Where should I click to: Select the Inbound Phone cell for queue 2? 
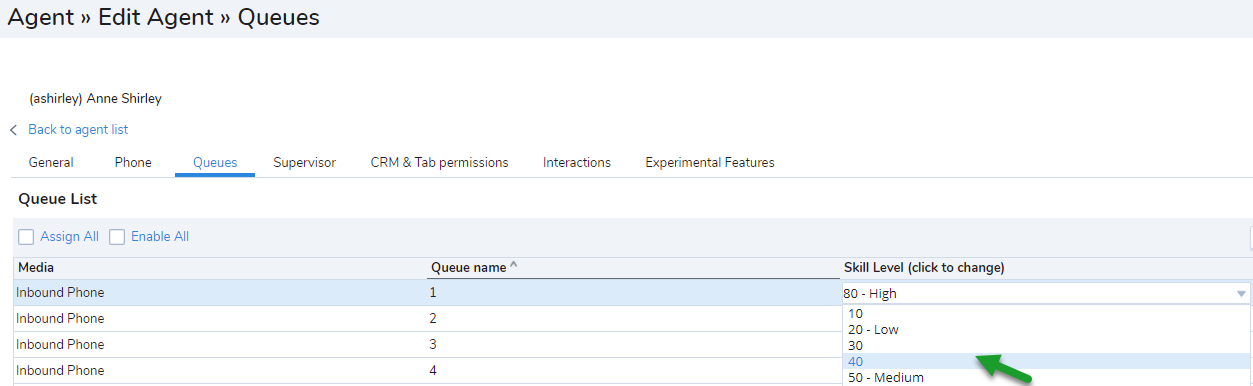(221, 319)
